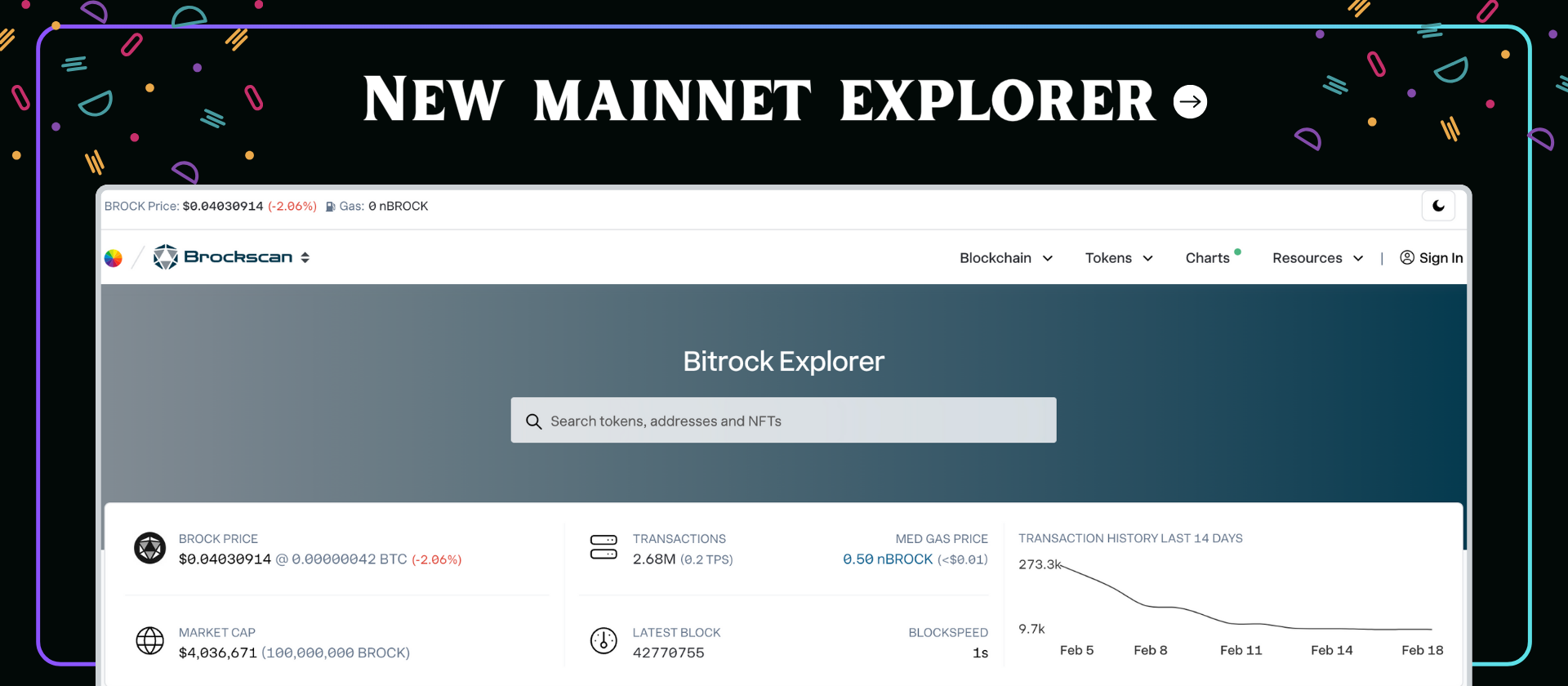Screen dimensions: 1568x686
Task: Open the Brockscan network switcher arrows
Action: [x=305, y=257]
